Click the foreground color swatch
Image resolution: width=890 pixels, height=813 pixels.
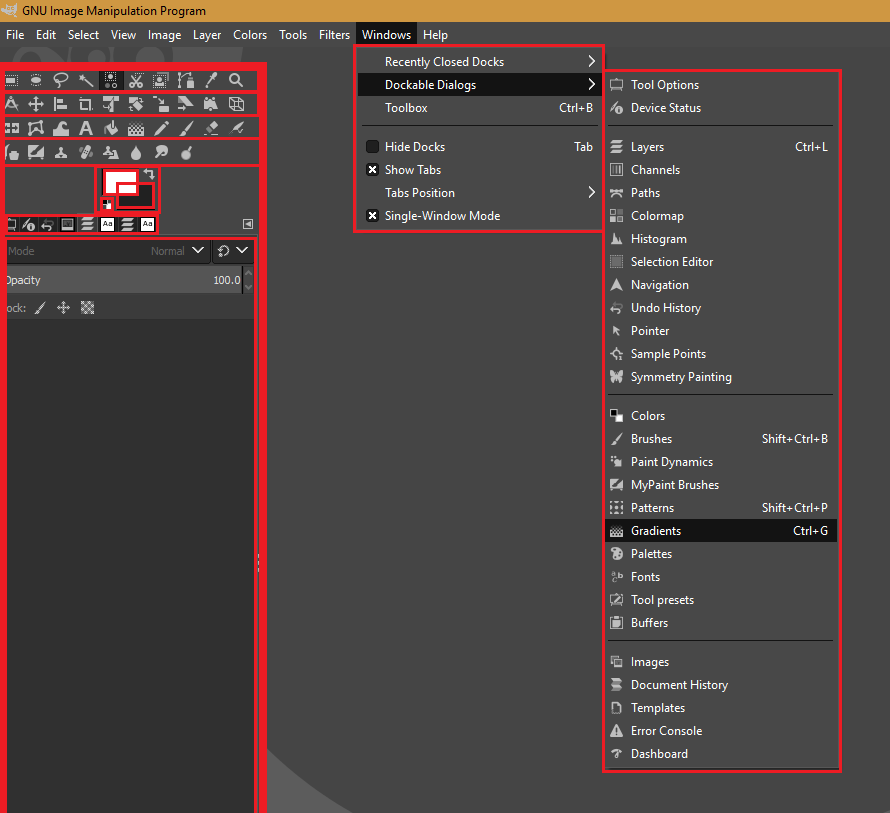pos(120,181)
